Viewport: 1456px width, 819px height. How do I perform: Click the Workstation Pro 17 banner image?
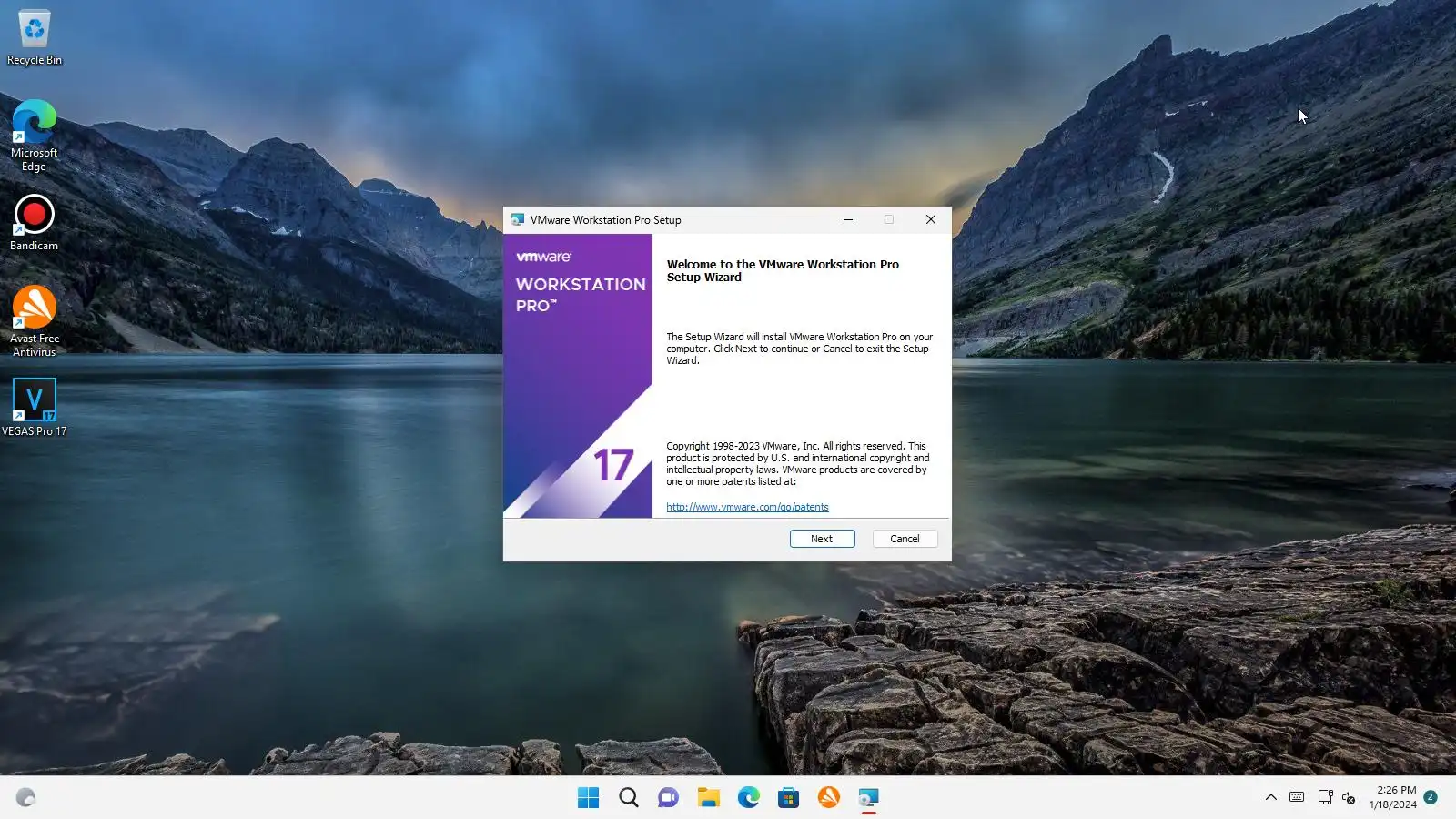(x=578, y=376)
